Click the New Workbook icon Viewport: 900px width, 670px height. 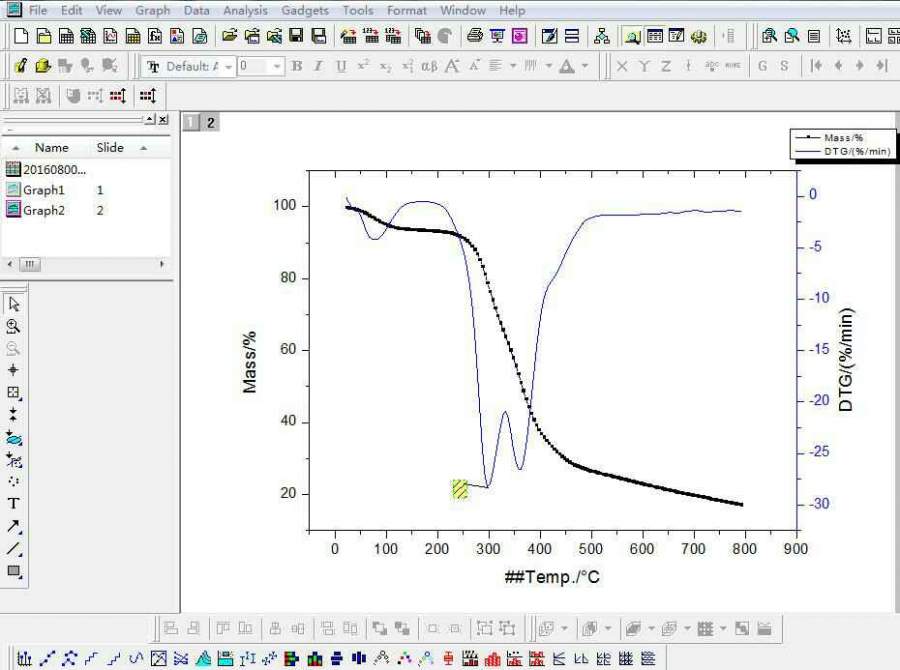pyautogui.click(x=66, y=36)
